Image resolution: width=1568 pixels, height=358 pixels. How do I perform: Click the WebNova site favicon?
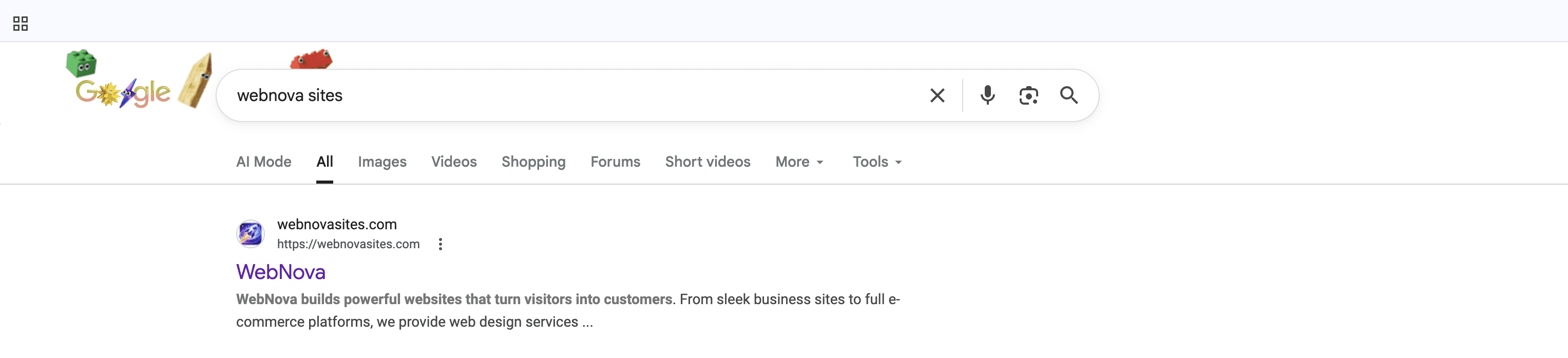tap(250, 234)
